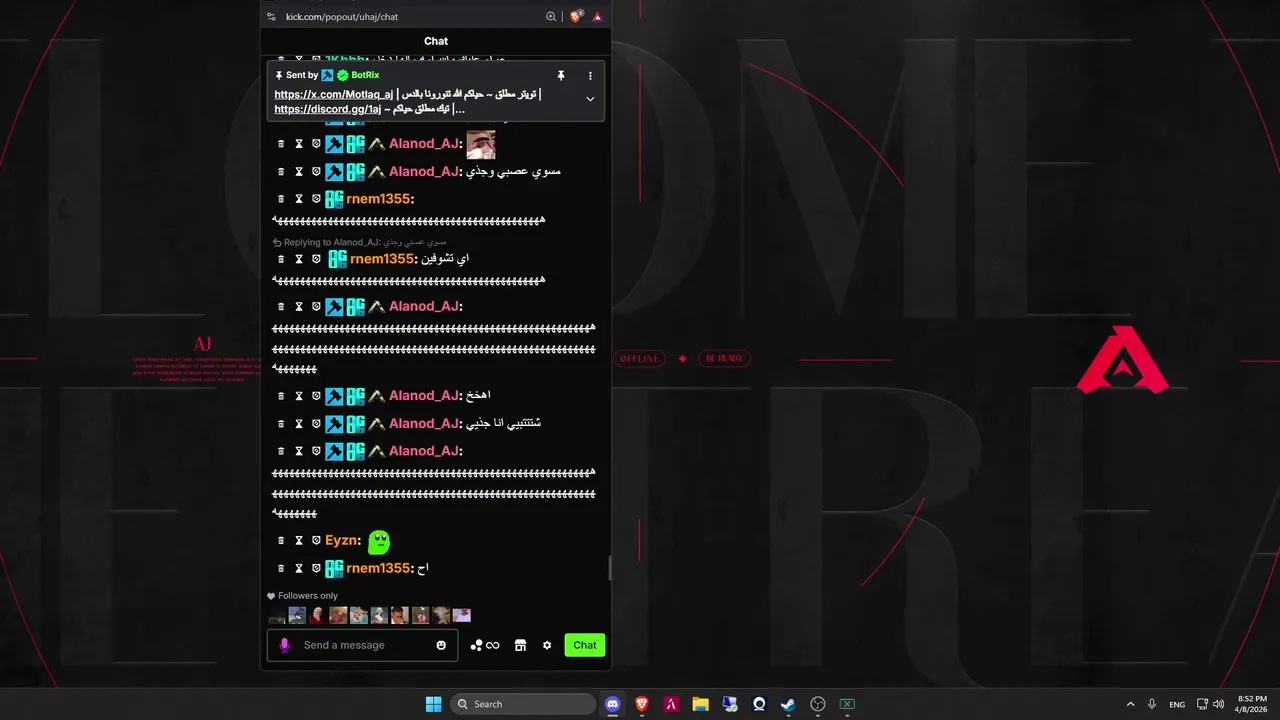Ban rnem1355 via shield on 'اي تشوفين' reply
1280x720 pixels.
point(316,259)
